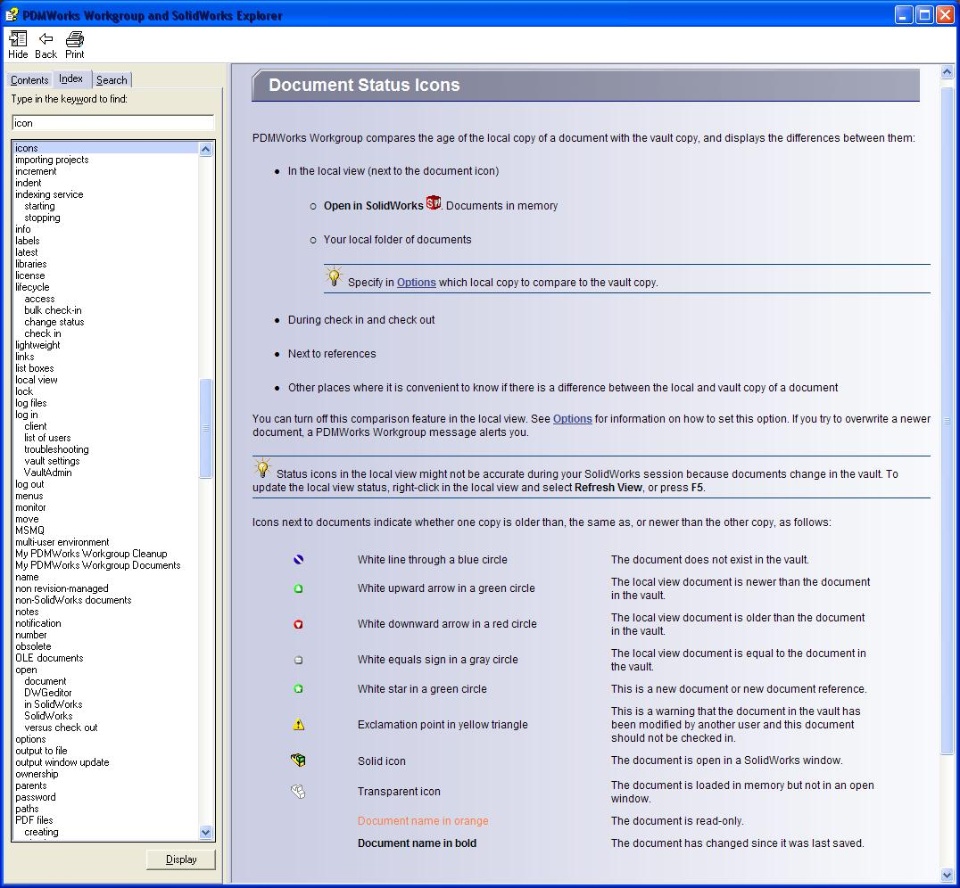Open the Options link in the tip box
The width and height of the screenshot is (960, 888).
tap(416, 282)
